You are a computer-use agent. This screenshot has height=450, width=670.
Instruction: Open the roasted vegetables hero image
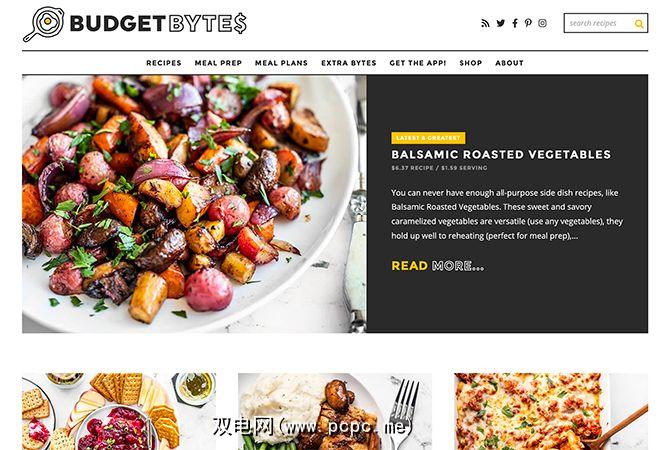coord(194,203)
